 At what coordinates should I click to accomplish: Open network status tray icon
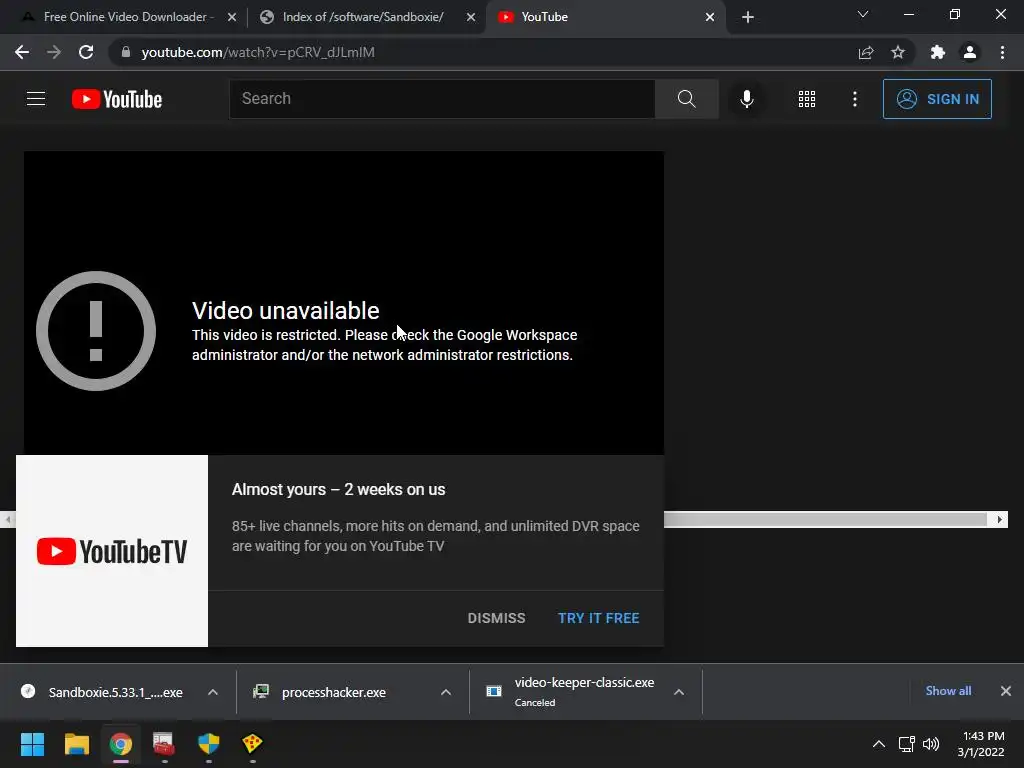point(906,744)
